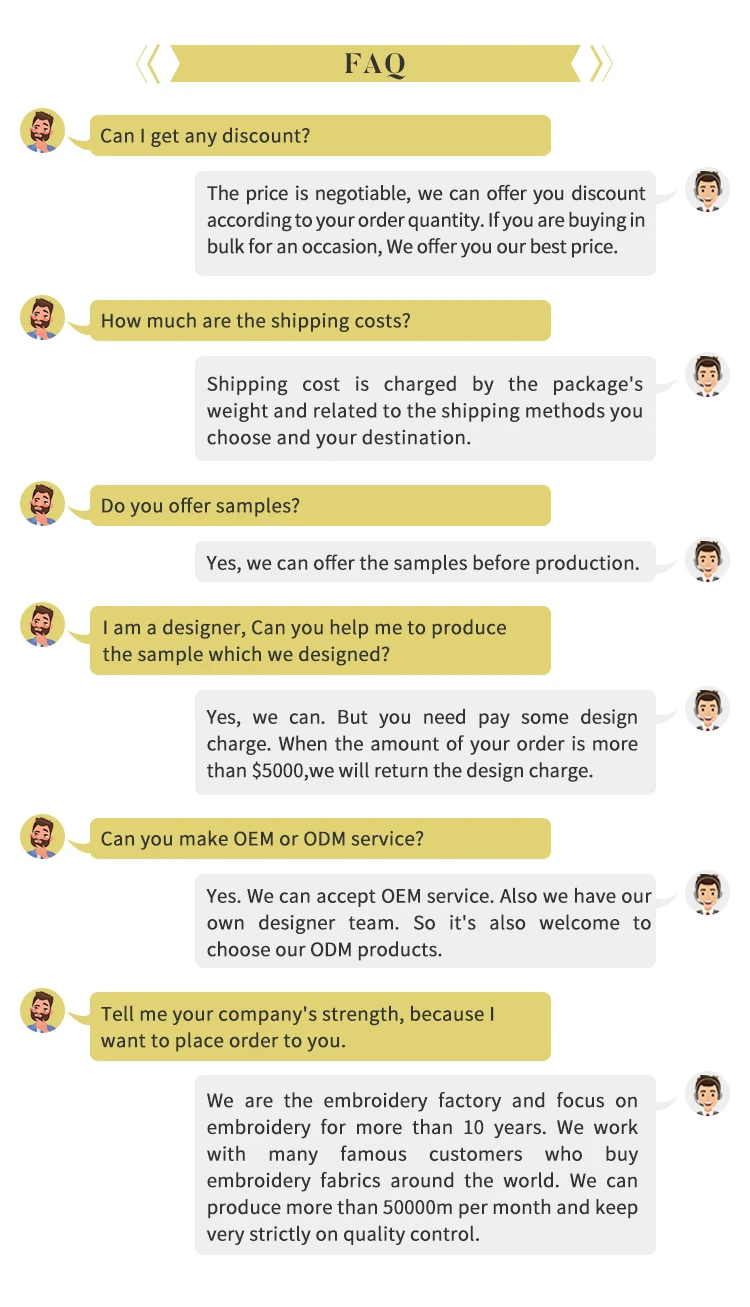Select the "Do you offer samples?" question bubble

[320, 506]
